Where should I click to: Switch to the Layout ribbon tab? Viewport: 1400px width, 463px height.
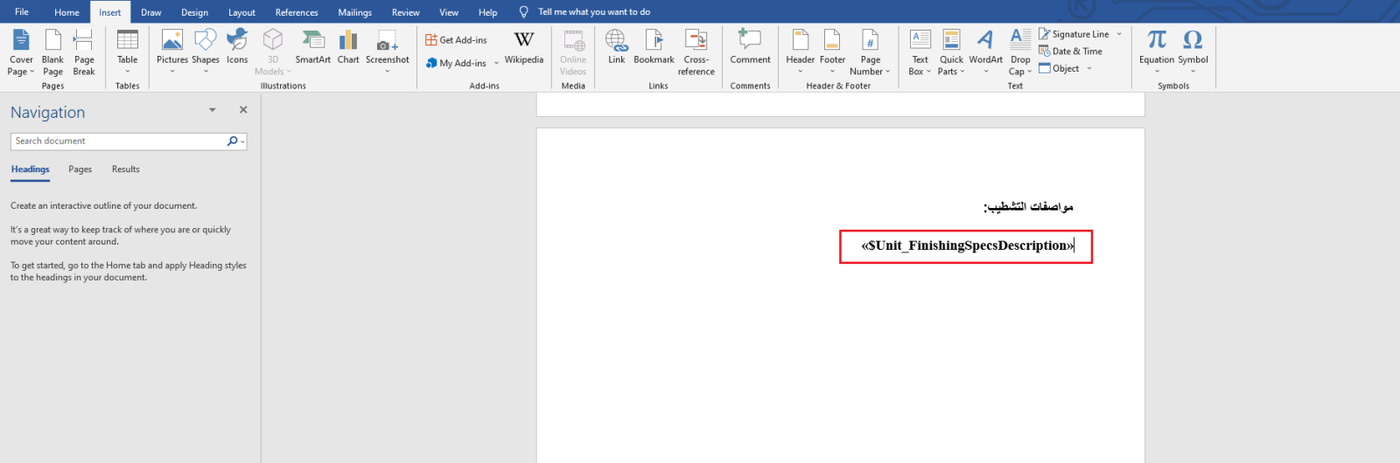coord(241,12)
